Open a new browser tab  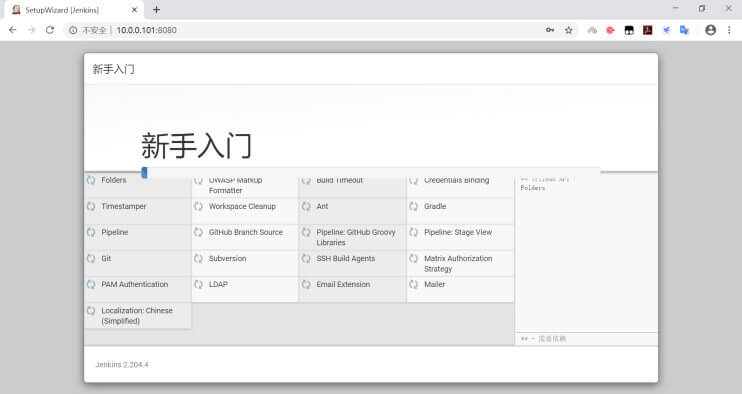tap(156, 9)
